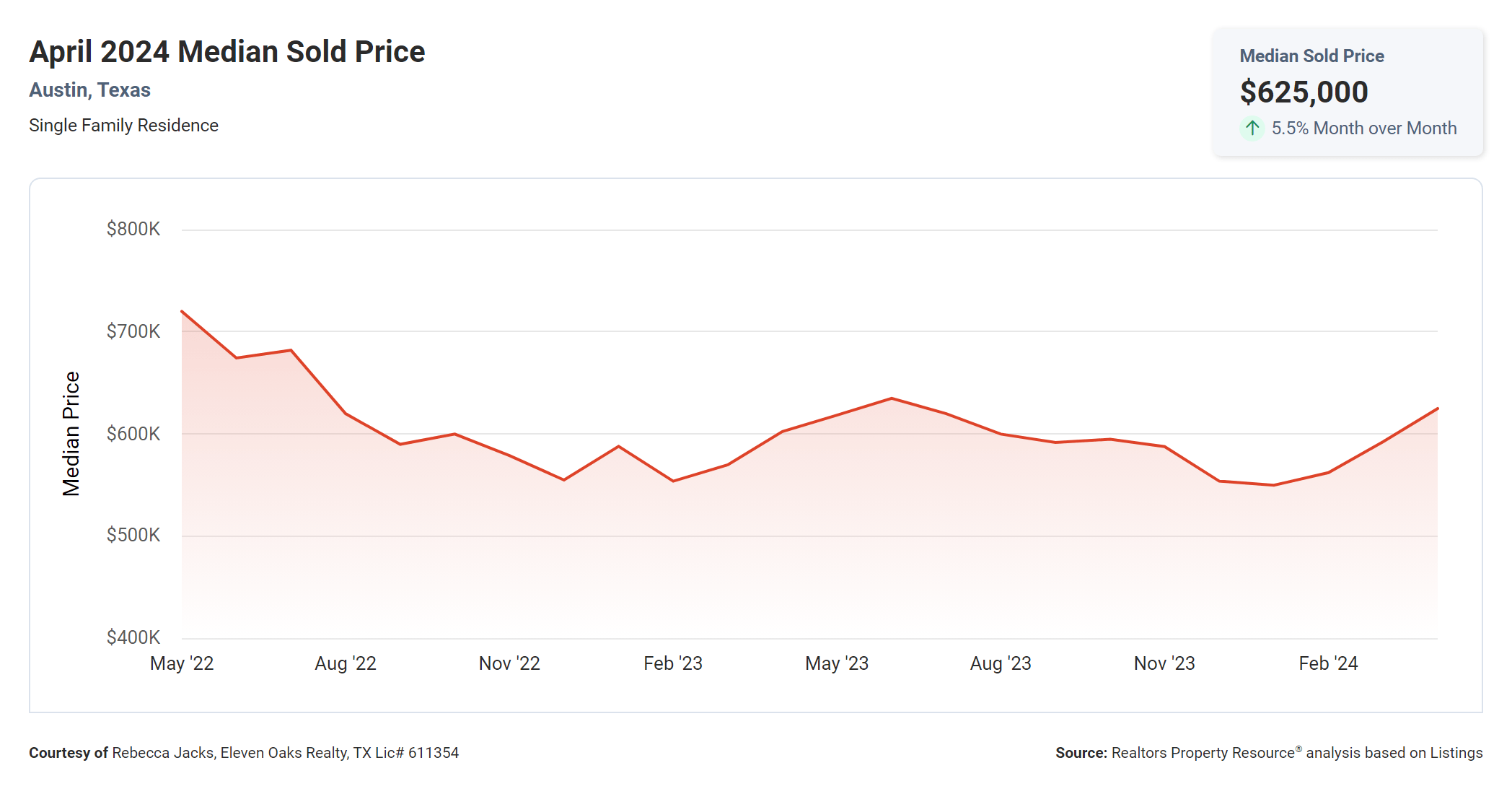
Task: Click the April 2024 Median Sold Price title
Action: tap(227, 52)
